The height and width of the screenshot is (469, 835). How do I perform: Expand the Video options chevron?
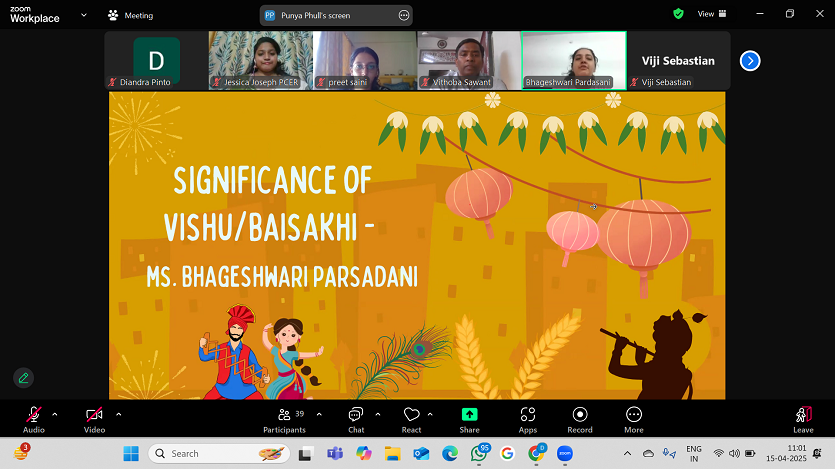[118, 414]
